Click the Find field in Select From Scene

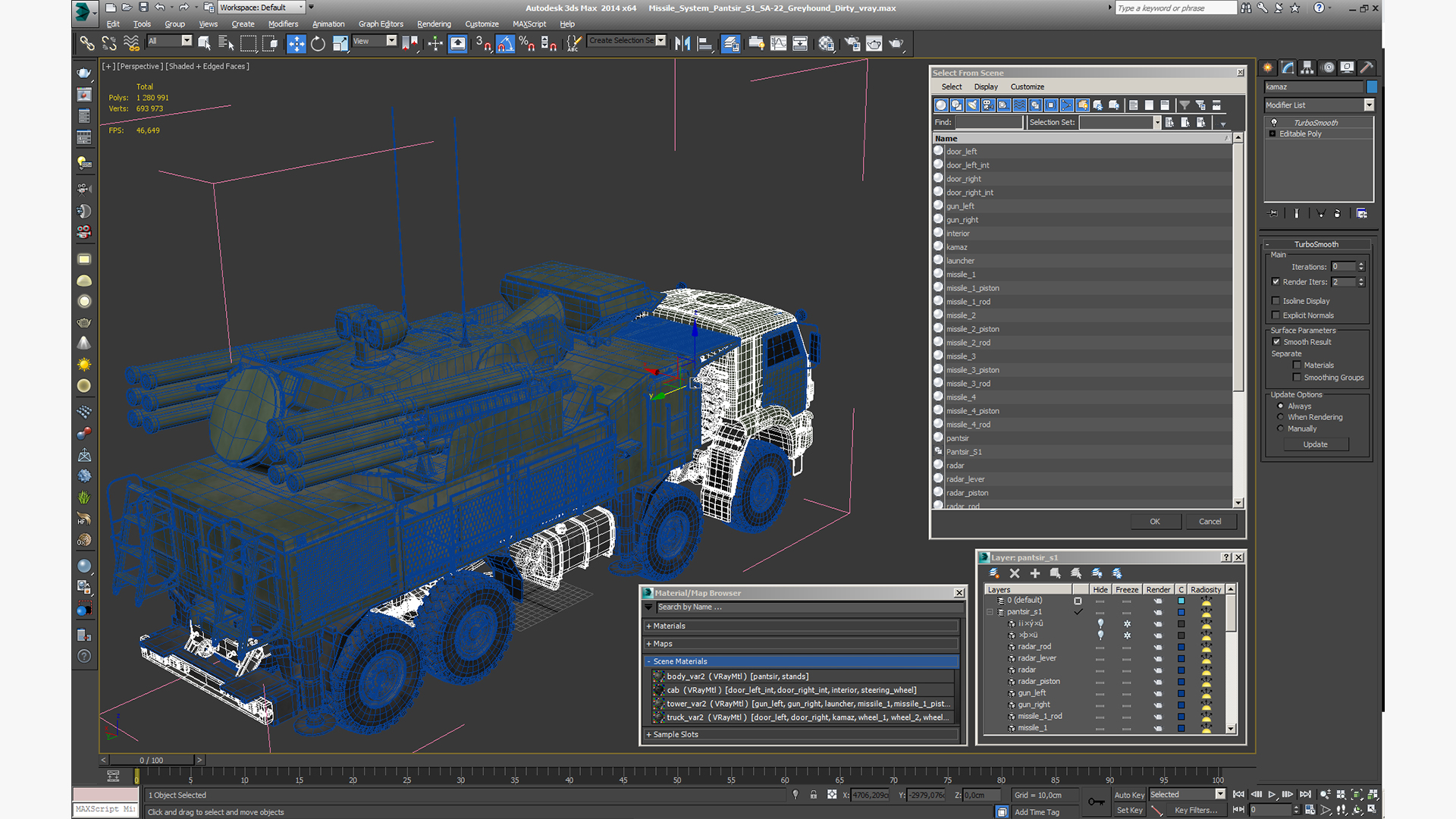pos(989,122)
